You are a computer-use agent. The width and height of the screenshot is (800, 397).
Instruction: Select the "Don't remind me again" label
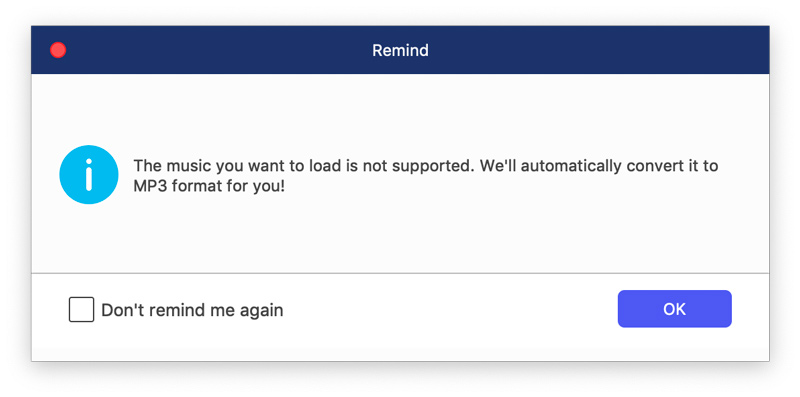click(x=192, y=310)
